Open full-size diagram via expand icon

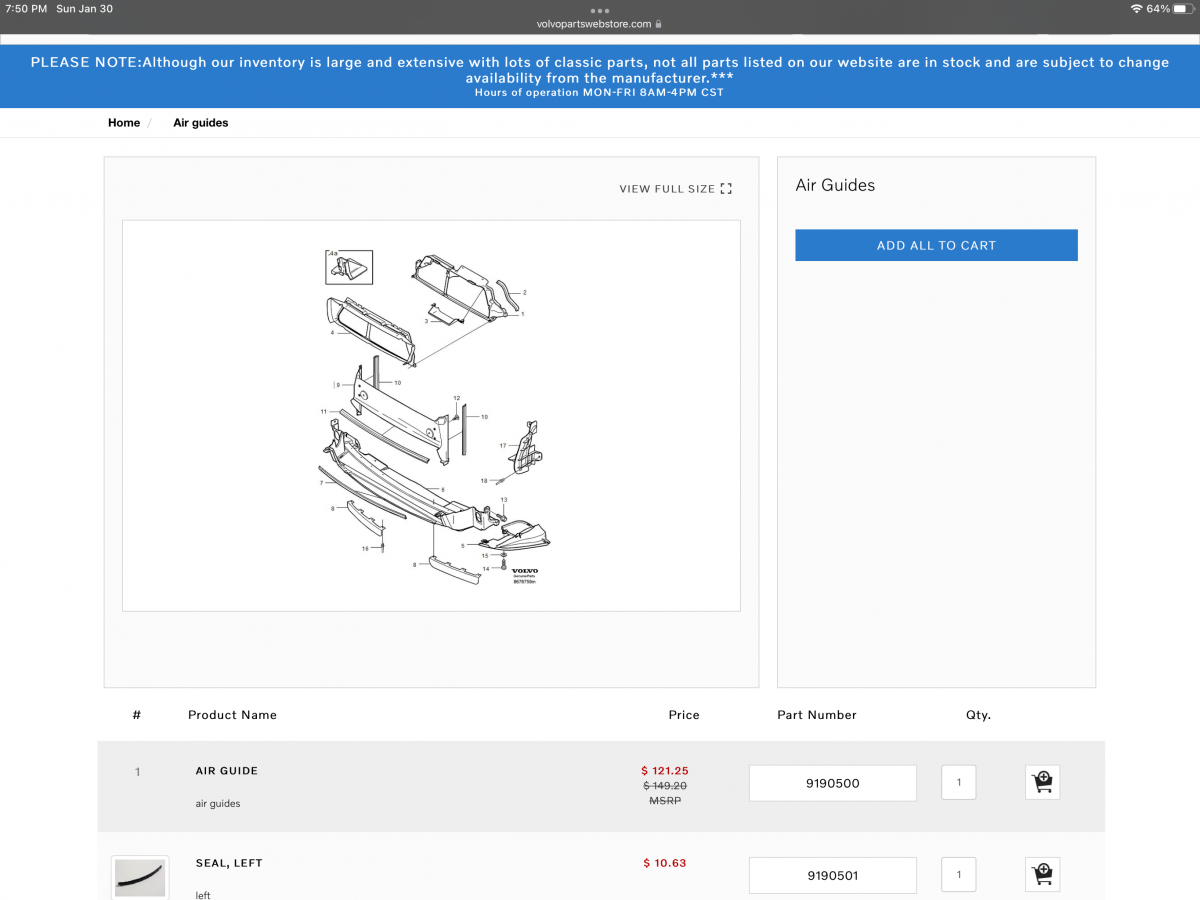pos(726,189)
